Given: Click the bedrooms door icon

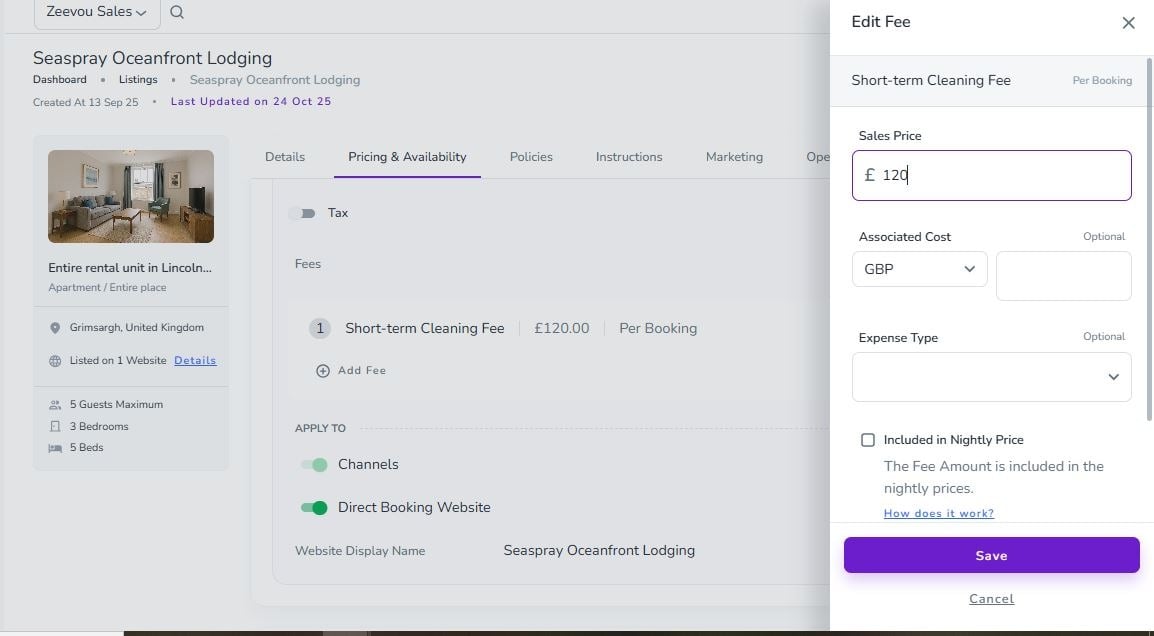Looking at the screenshot, I should (x=55, y=427).
